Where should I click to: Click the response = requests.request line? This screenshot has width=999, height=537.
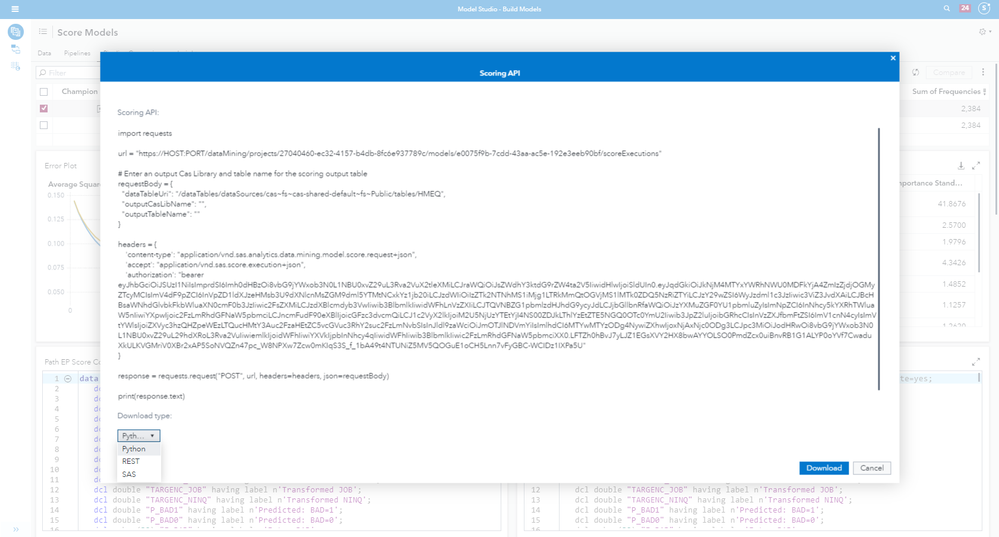point(253,376)
